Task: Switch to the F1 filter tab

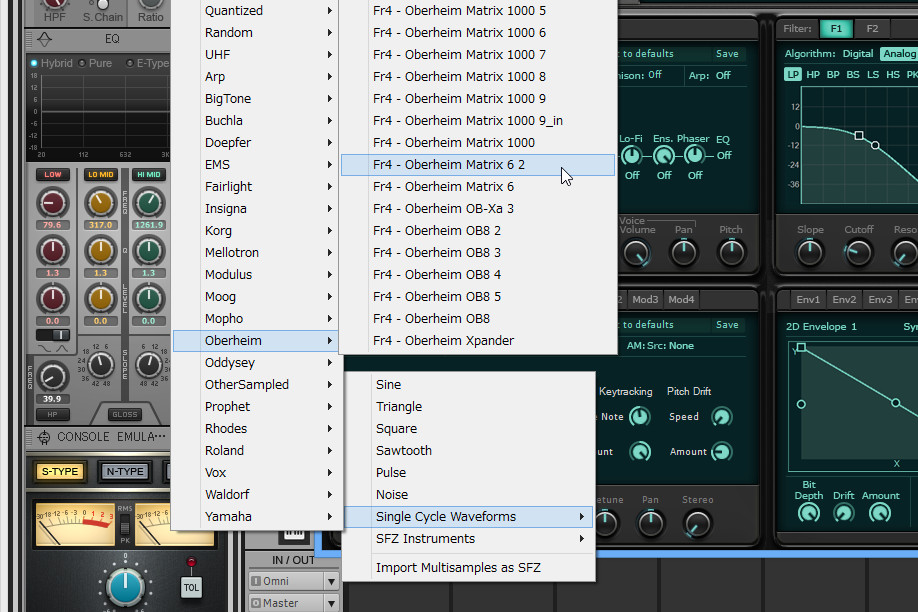Action: pyautogui.click(x=836, y=29)
